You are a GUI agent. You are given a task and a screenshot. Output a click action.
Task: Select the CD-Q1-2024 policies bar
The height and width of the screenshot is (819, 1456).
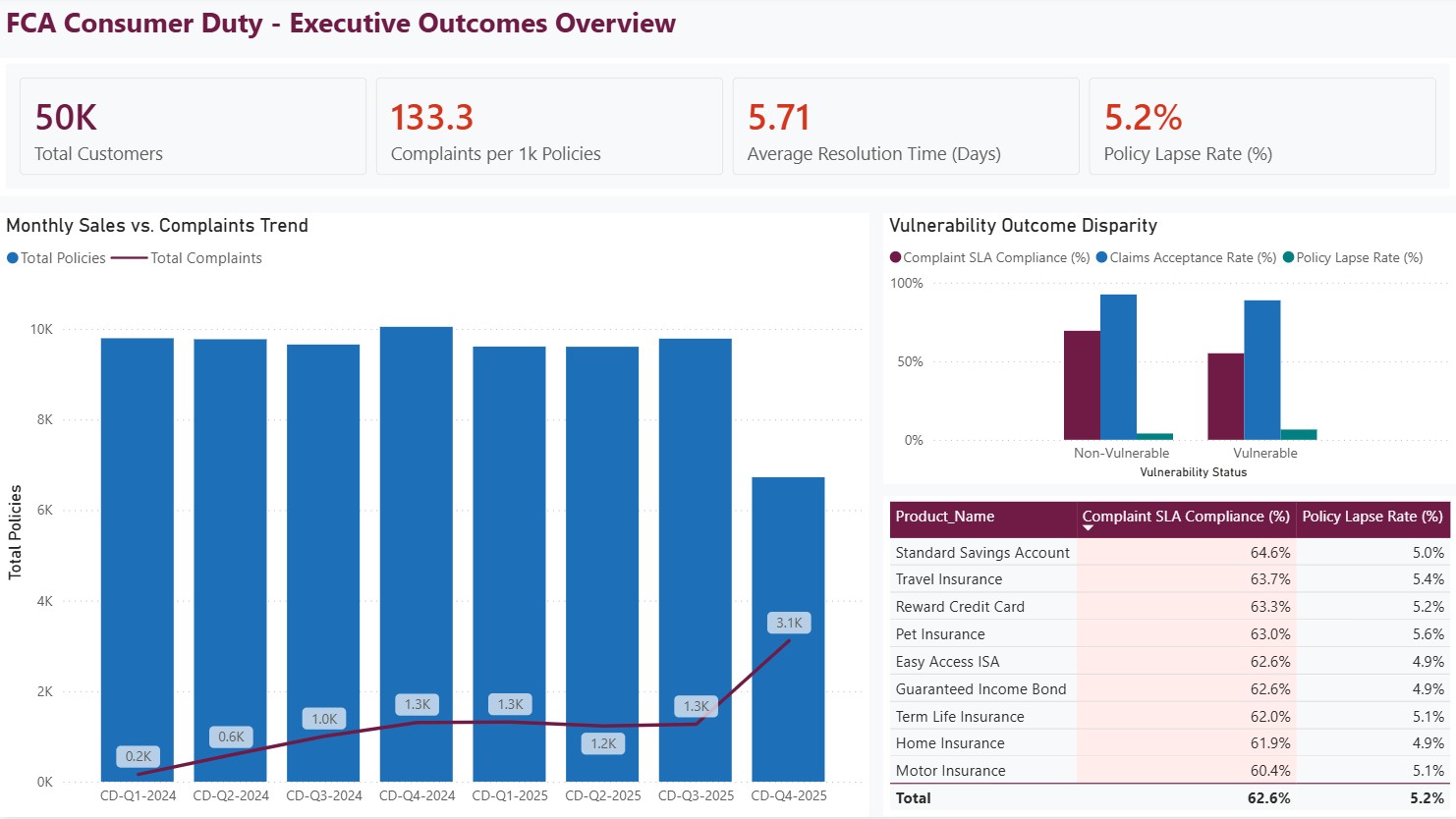138,560
